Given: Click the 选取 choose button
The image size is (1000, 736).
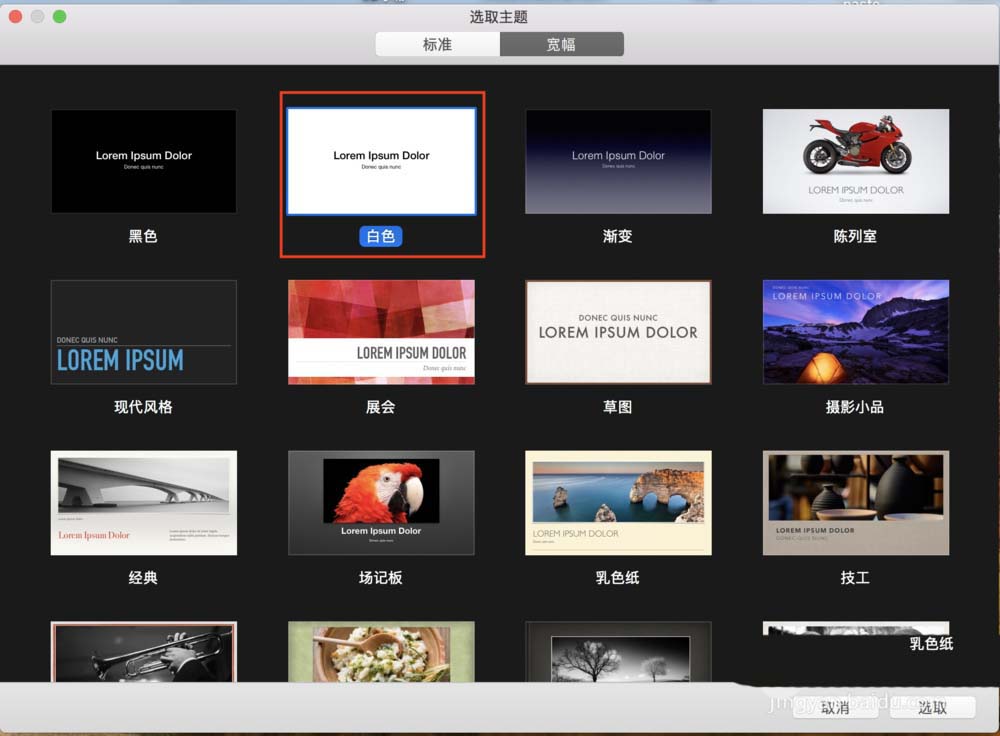Looking at the screenshot, I should click(932, 707).
